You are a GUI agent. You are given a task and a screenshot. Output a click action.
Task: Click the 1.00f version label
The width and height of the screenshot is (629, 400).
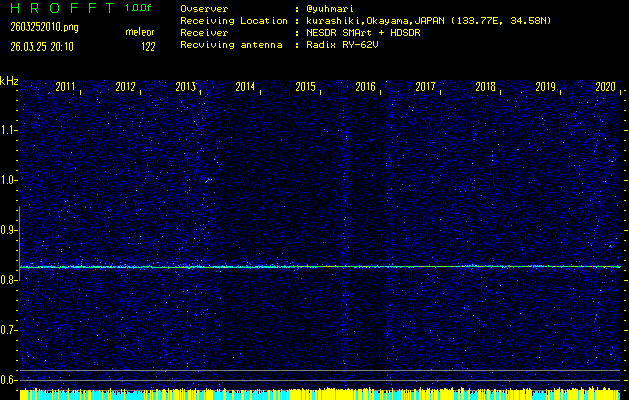pyautogui.click(x=139, y=8)
